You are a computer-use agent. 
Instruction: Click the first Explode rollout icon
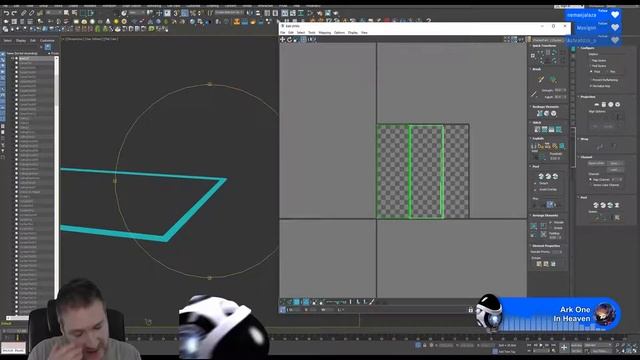pos(533,147)
